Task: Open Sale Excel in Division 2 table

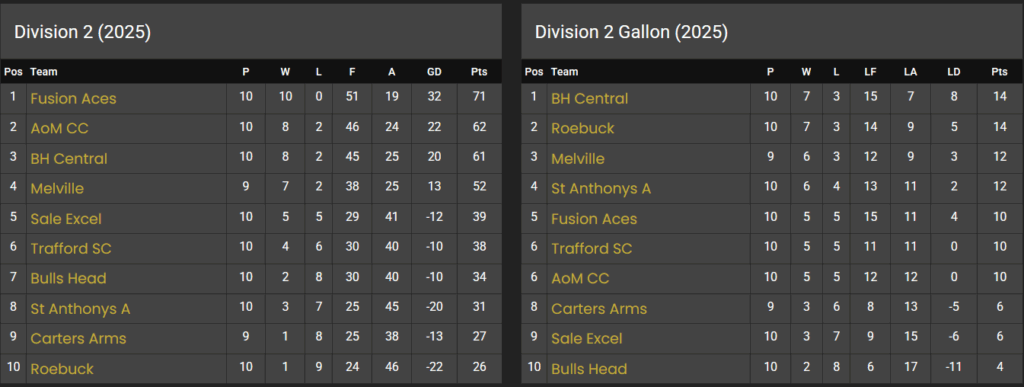Action: click(66, 219)
